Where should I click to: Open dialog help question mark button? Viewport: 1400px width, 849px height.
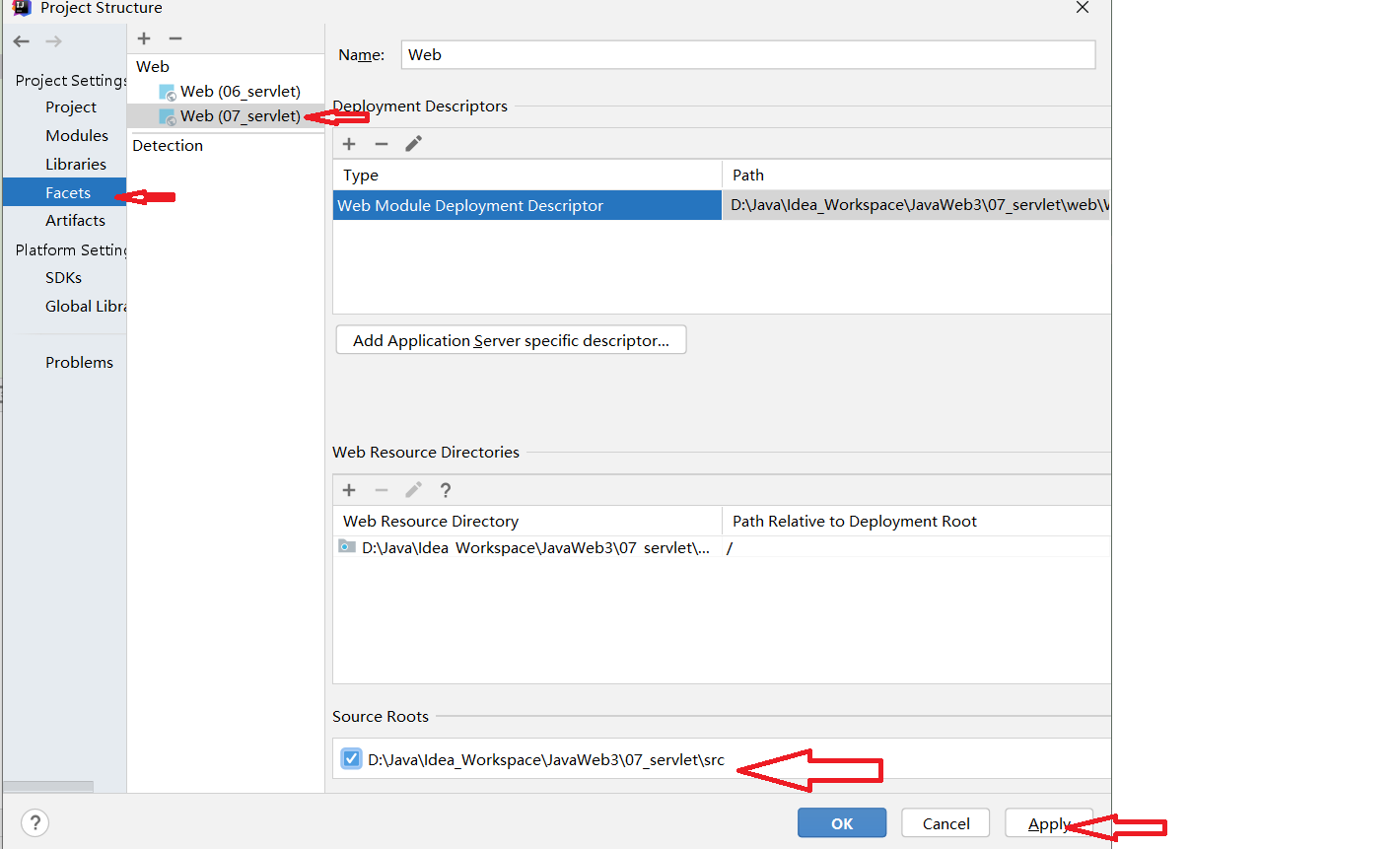35,822
